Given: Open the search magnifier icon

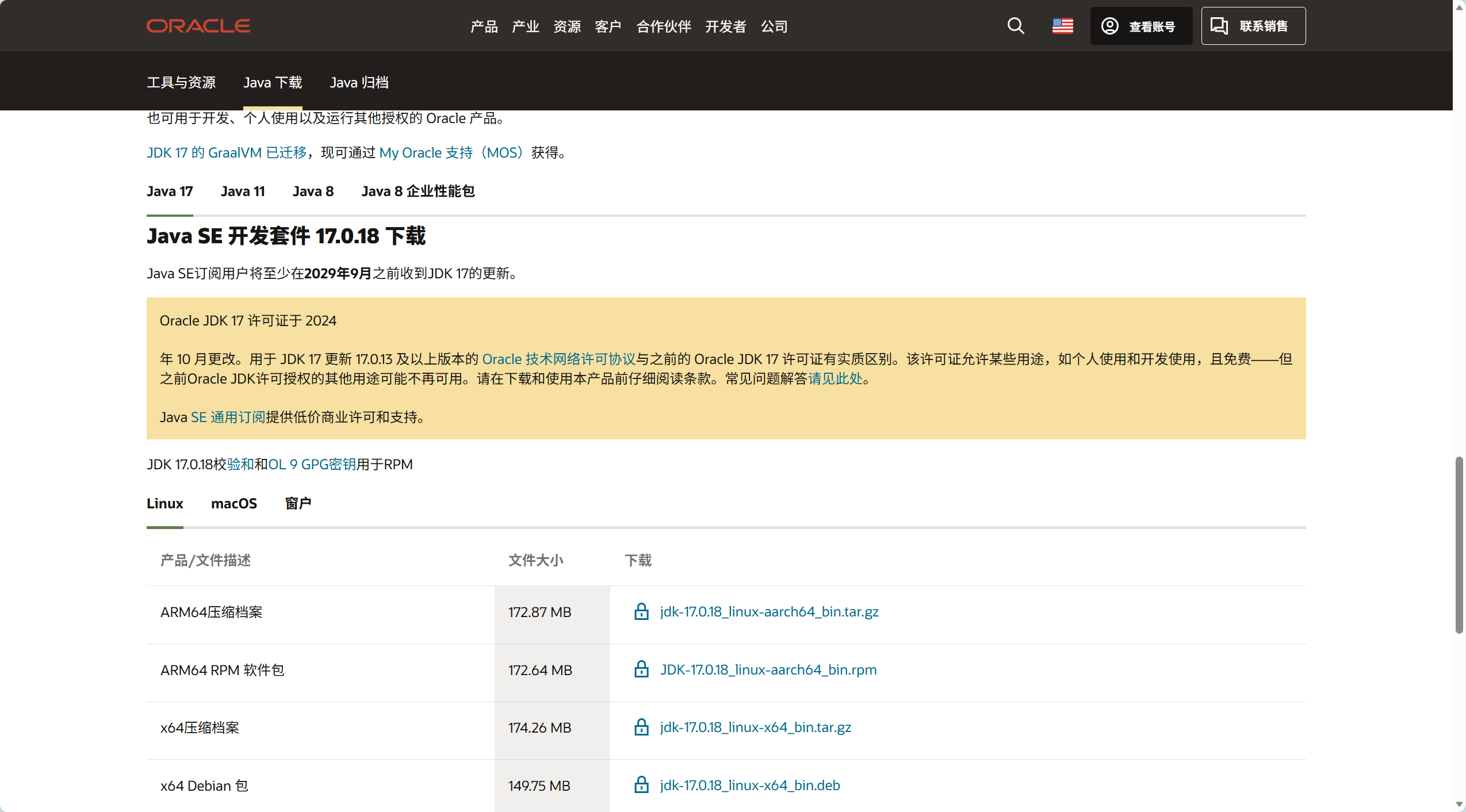Looking at the screenshot, I should click(1016, 26).
